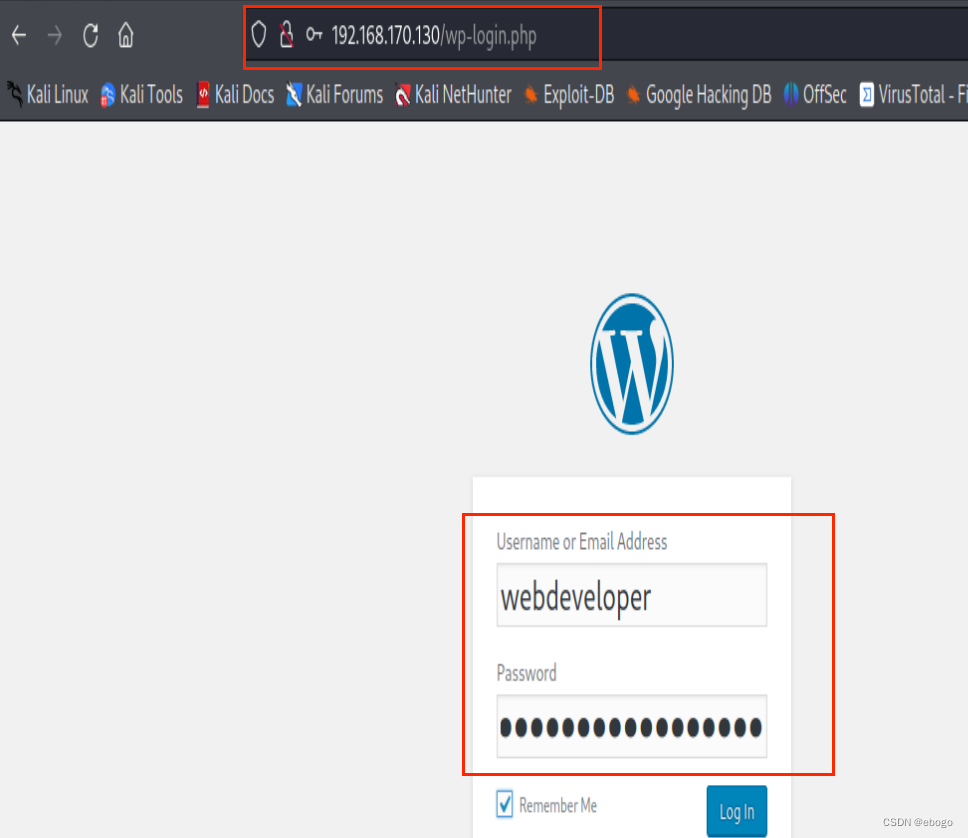The image size is (968, 838).
Task: Click the shield tracking protection icon
Action: pyautogui.click(x=259, y=35)
